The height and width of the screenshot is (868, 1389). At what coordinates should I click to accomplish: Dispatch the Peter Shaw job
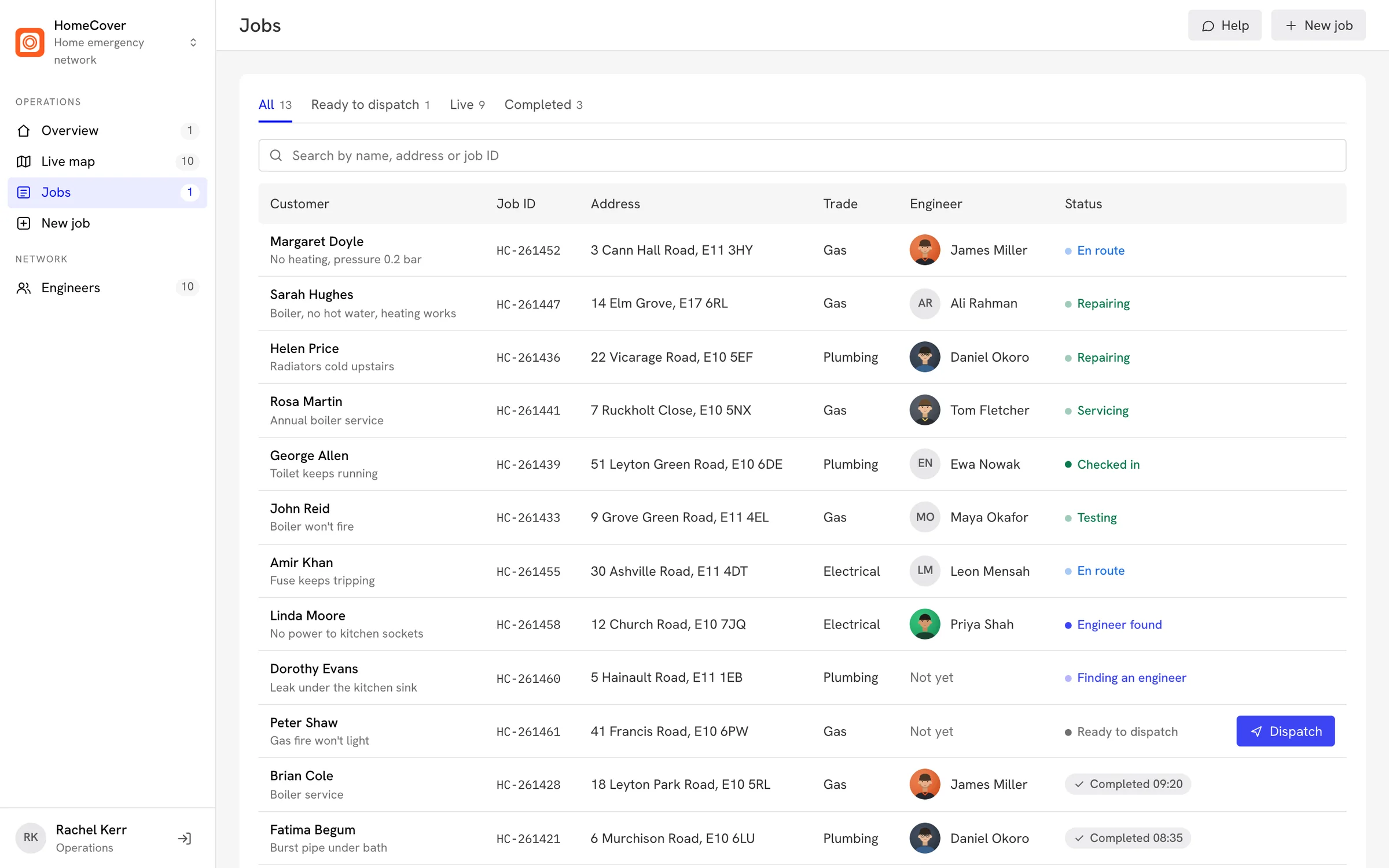1285,731
